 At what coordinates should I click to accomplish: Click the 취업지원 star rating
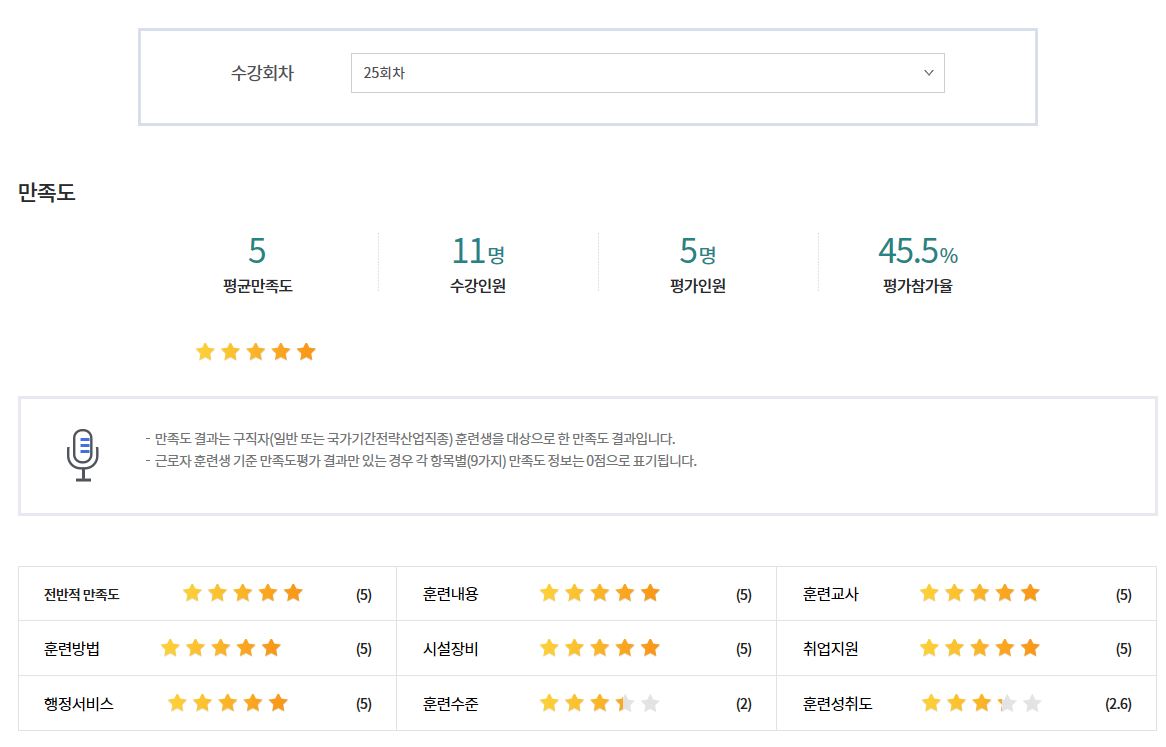[x=980, y=648]
